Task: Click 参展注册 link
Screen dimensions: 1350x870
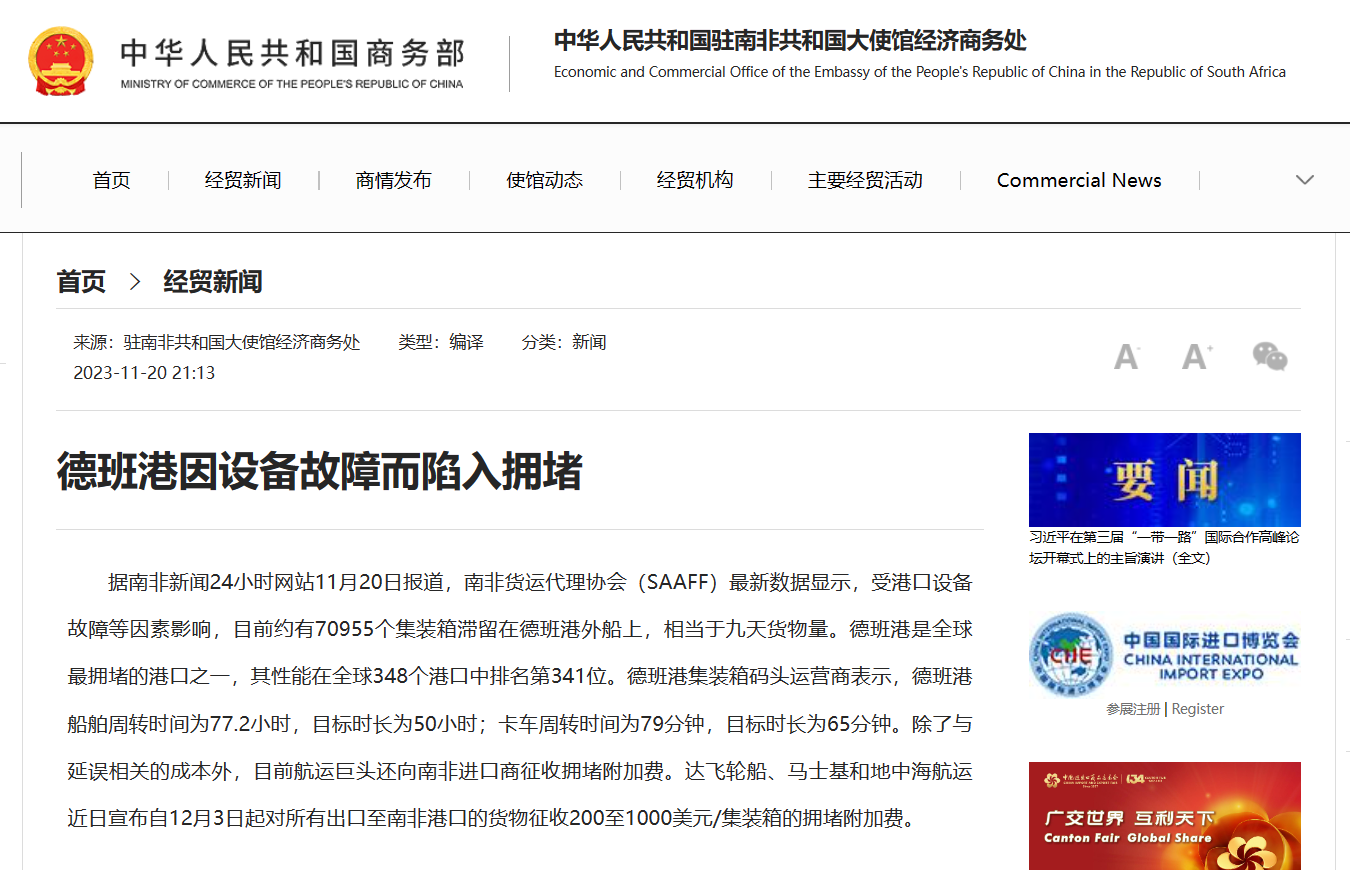Action: coord(1133,709)
